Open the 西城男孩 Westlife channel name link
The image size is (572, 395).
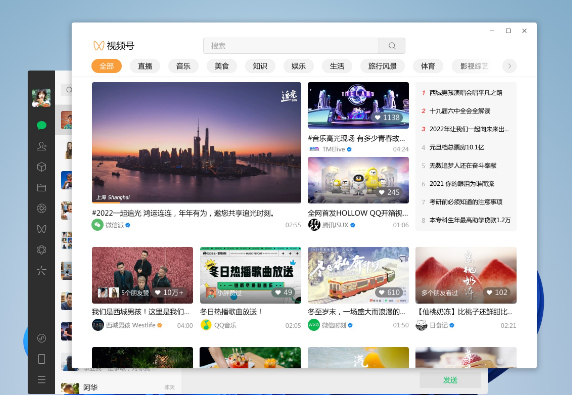(131, 325)
